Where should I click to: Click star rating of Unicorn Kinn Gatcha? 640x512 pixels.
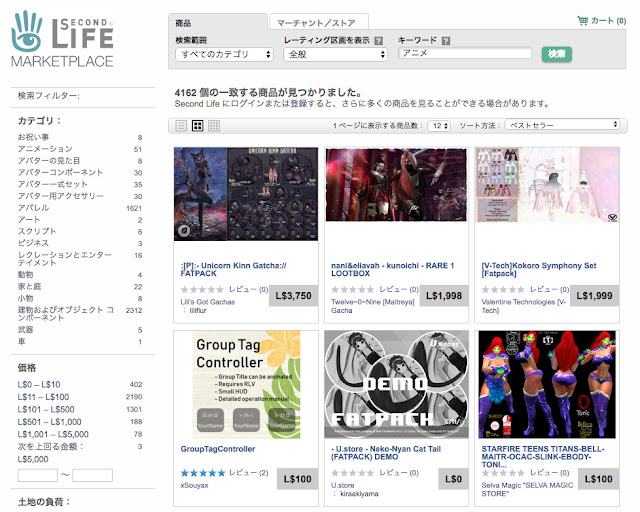[202, 289]
